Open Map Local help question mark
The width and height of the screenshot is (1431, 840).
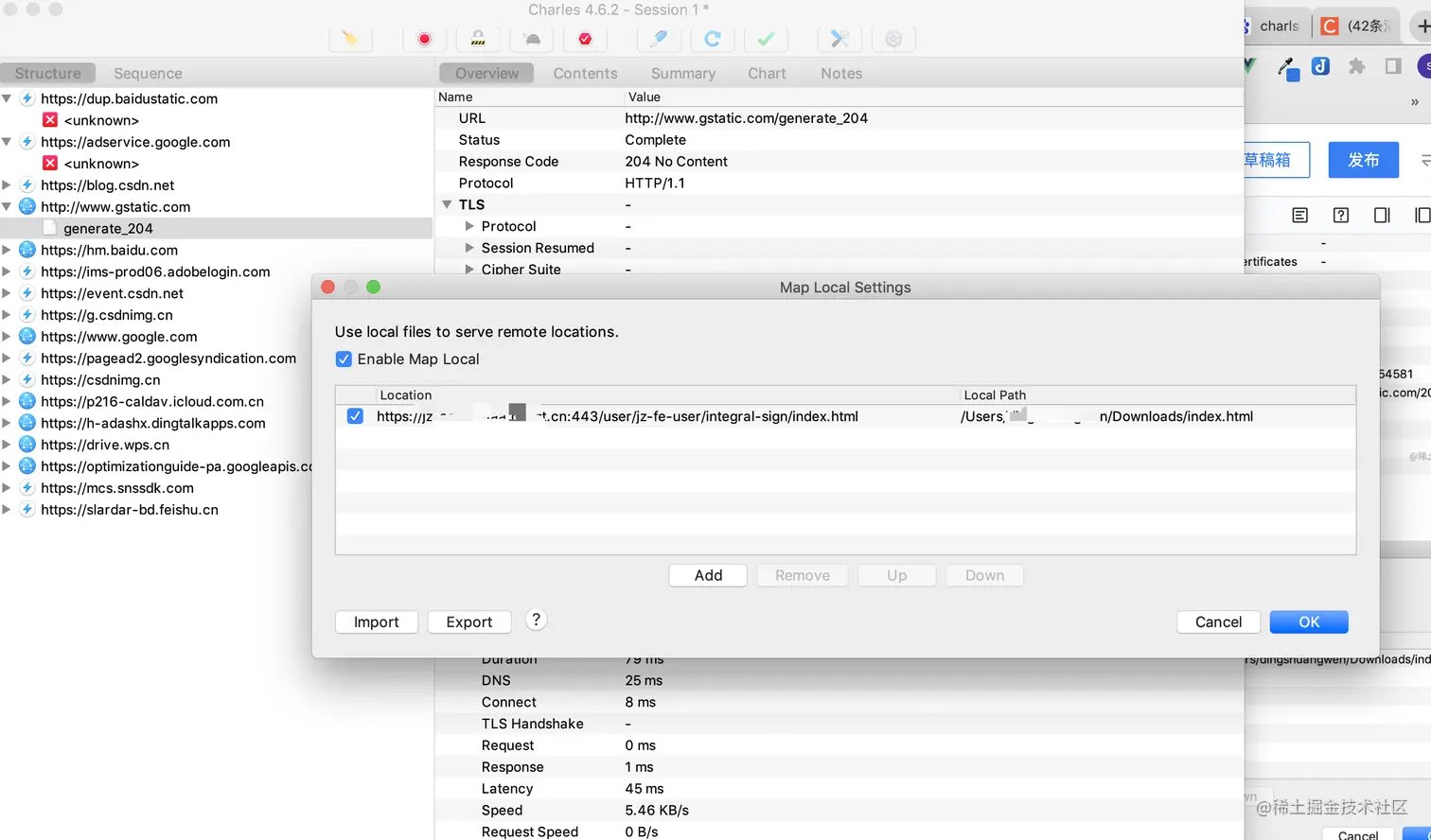click(536, 620)
